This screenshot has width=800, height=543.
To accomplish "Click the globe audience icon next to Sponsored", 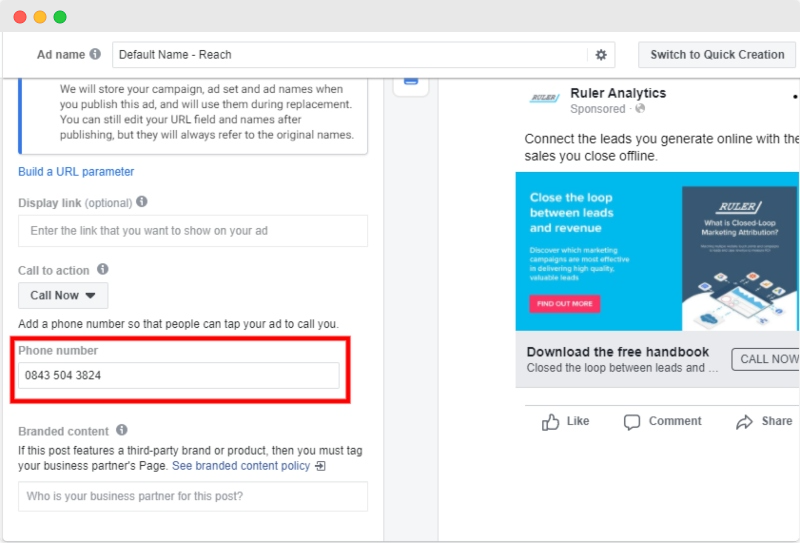I will (640, 108).
